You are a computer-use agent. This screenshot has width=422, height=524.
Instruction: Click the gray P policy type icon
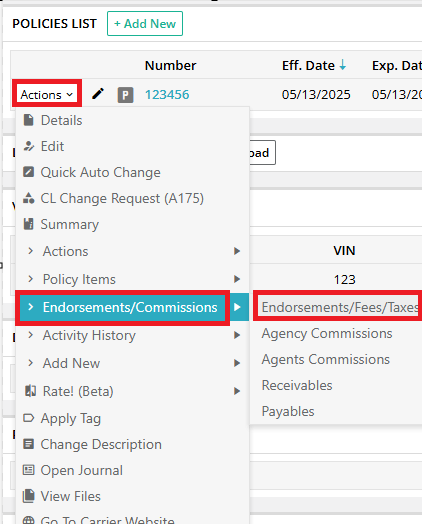(x=125, y=95)
